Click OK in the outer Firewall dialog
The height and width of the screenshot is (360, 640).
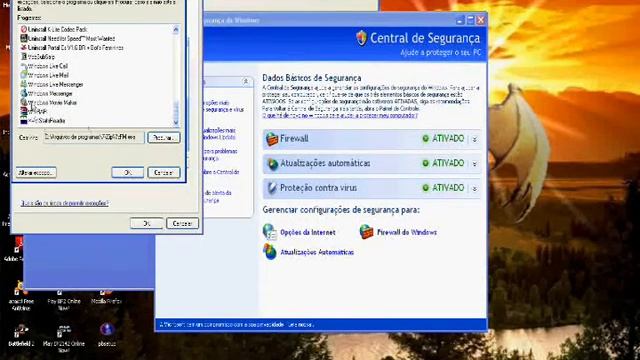pyautogui.click(x=147, y=223)
